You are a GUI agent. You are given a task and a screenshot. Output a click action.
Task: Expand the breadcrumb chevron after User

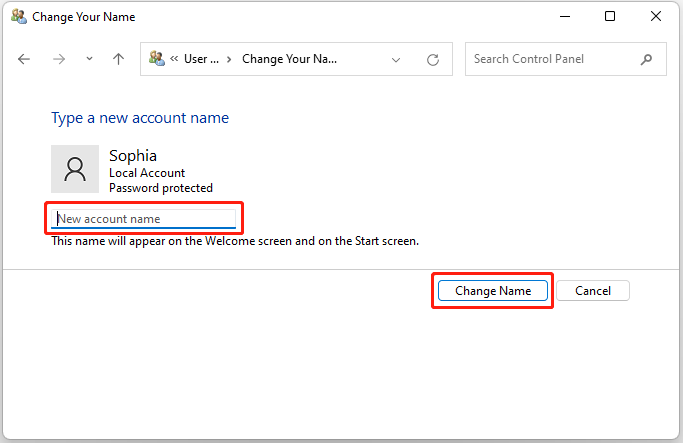click(229, 59)
